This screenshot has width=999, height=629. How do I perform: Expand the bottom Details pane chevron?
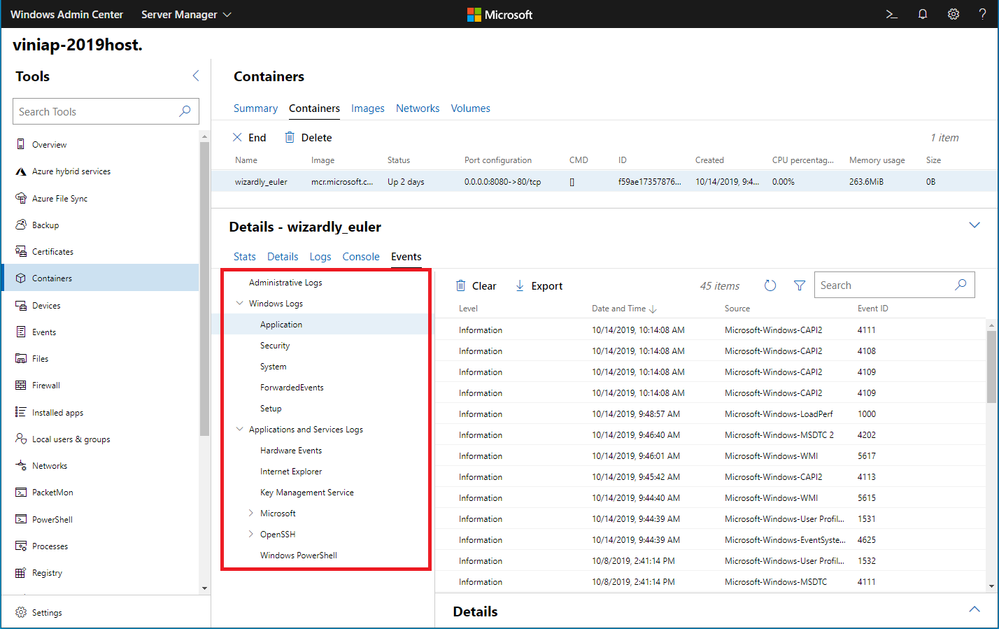tap(974, 609)
